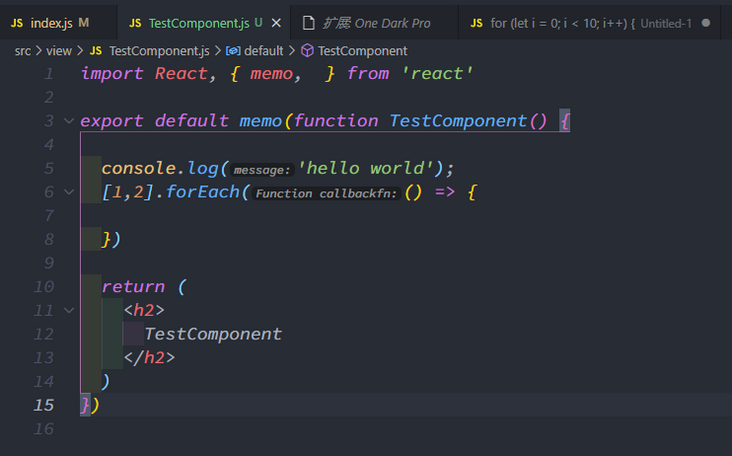
Task: Click line number 1 in gutter
Action: (49, 74)
